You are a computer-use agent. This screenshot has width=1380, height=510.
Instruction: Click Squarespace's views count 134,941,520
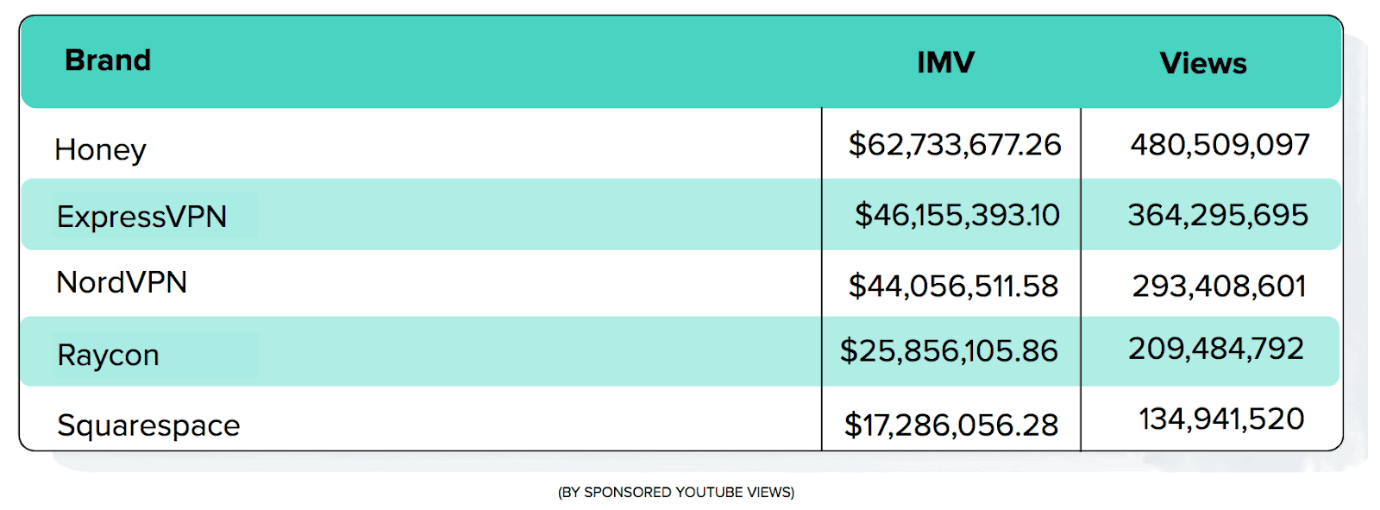point(1221,419)
